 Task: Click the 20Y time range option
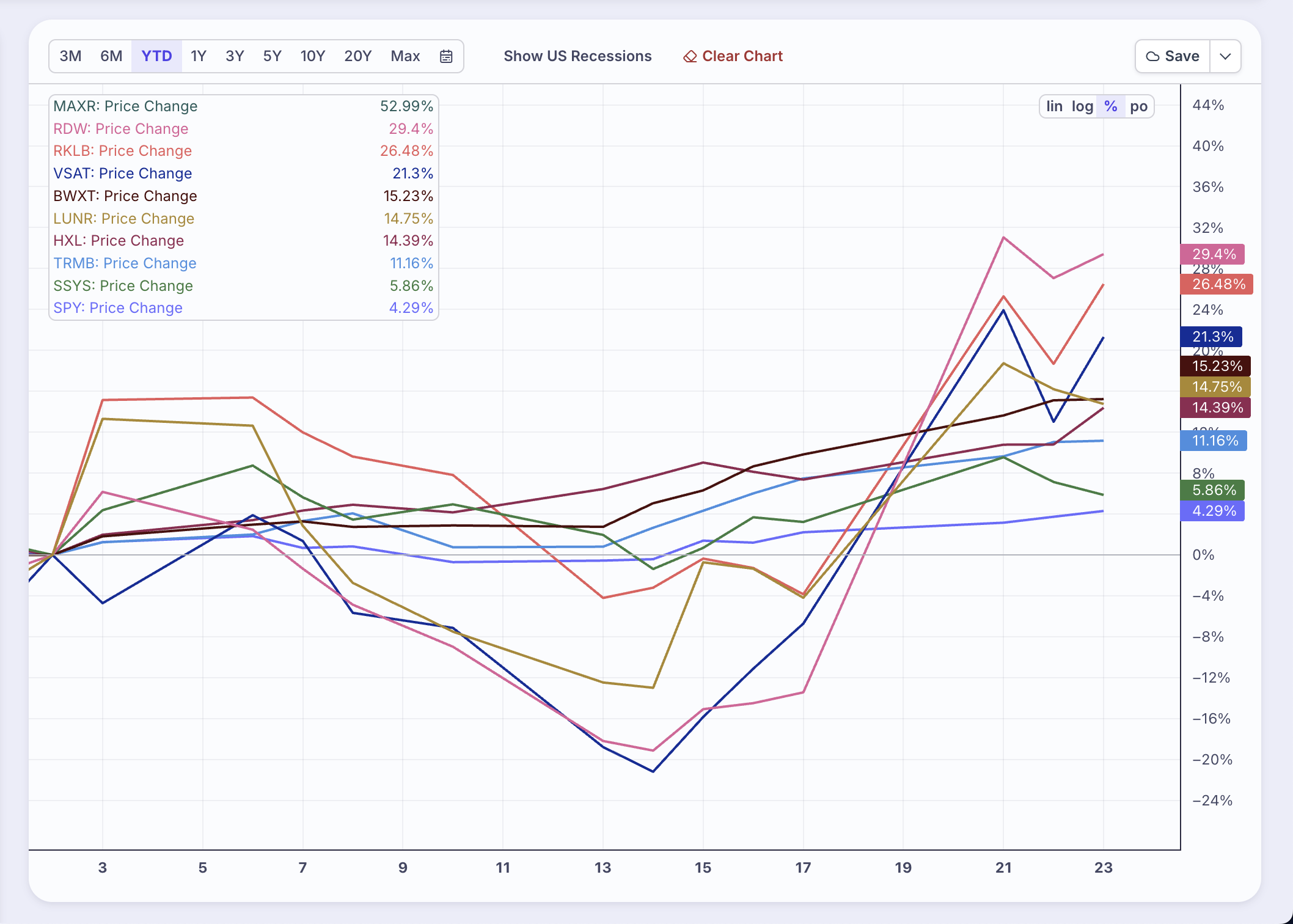tap(357, 56)
